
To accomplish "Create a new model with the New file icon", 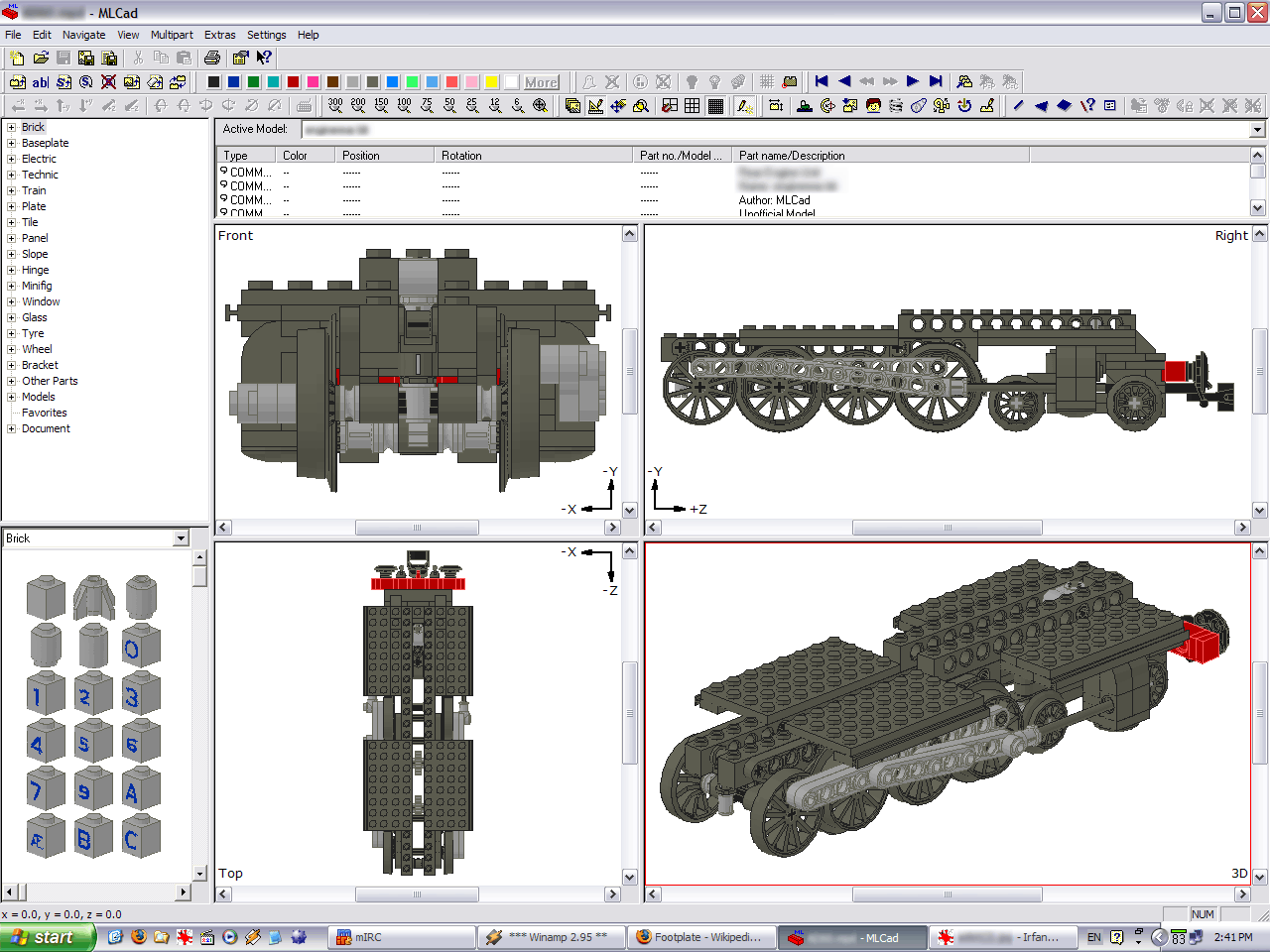I will [x=16, y=58].
